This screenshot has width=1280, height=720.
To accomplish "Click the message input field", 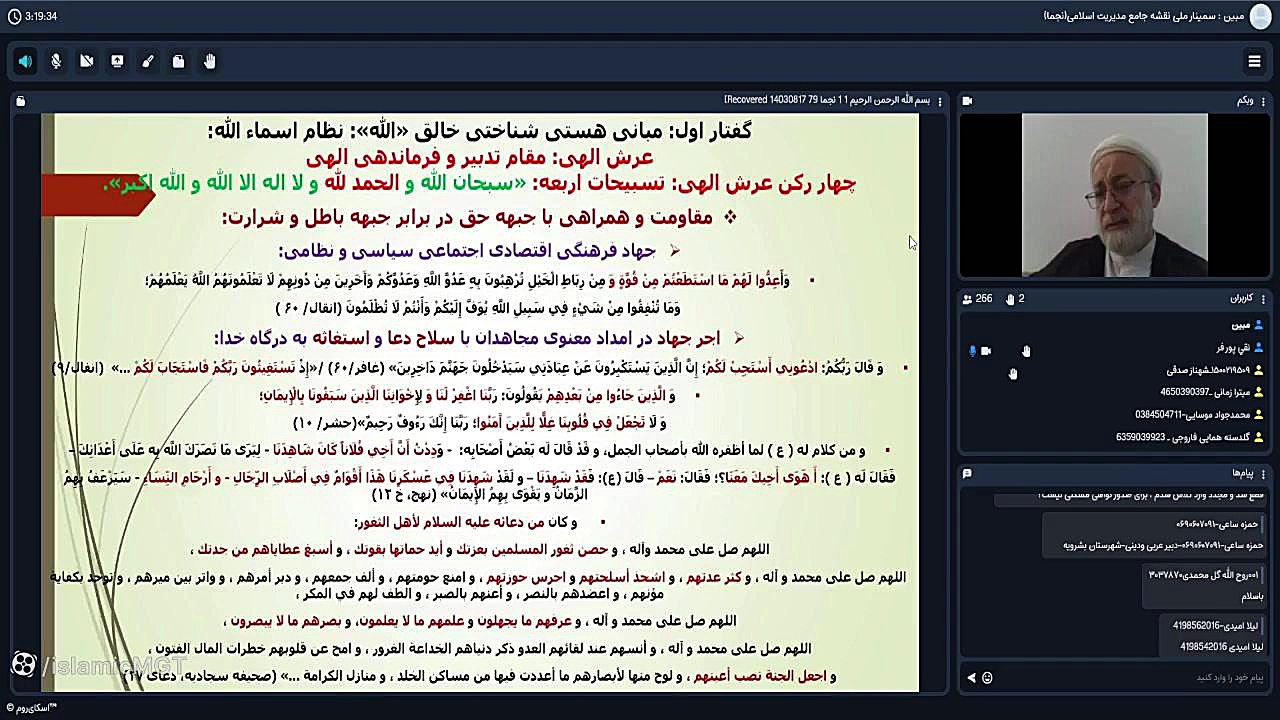I will click(1133, 678).
